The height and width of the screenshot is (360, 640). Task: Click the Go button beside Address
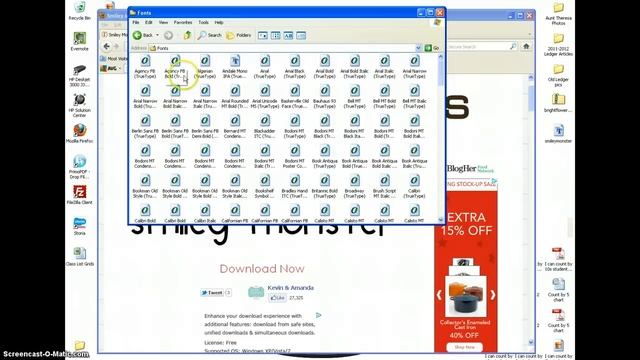click(x=432, y=48)
